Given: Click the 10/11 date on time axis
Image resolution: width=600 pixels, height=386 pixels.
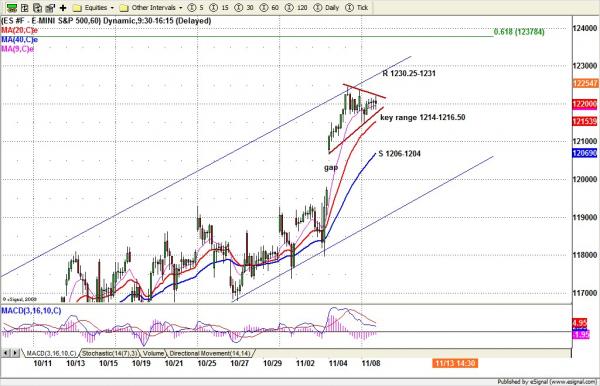Looking at the screenshot, I should pyautogui.click(x=43, y=363).
